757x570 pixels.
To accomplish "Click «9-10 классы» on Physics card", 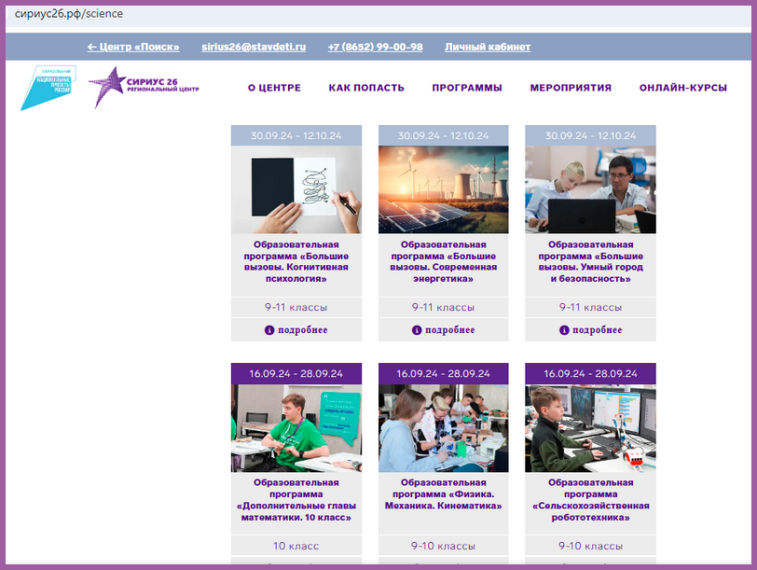I will pos(443,546).
